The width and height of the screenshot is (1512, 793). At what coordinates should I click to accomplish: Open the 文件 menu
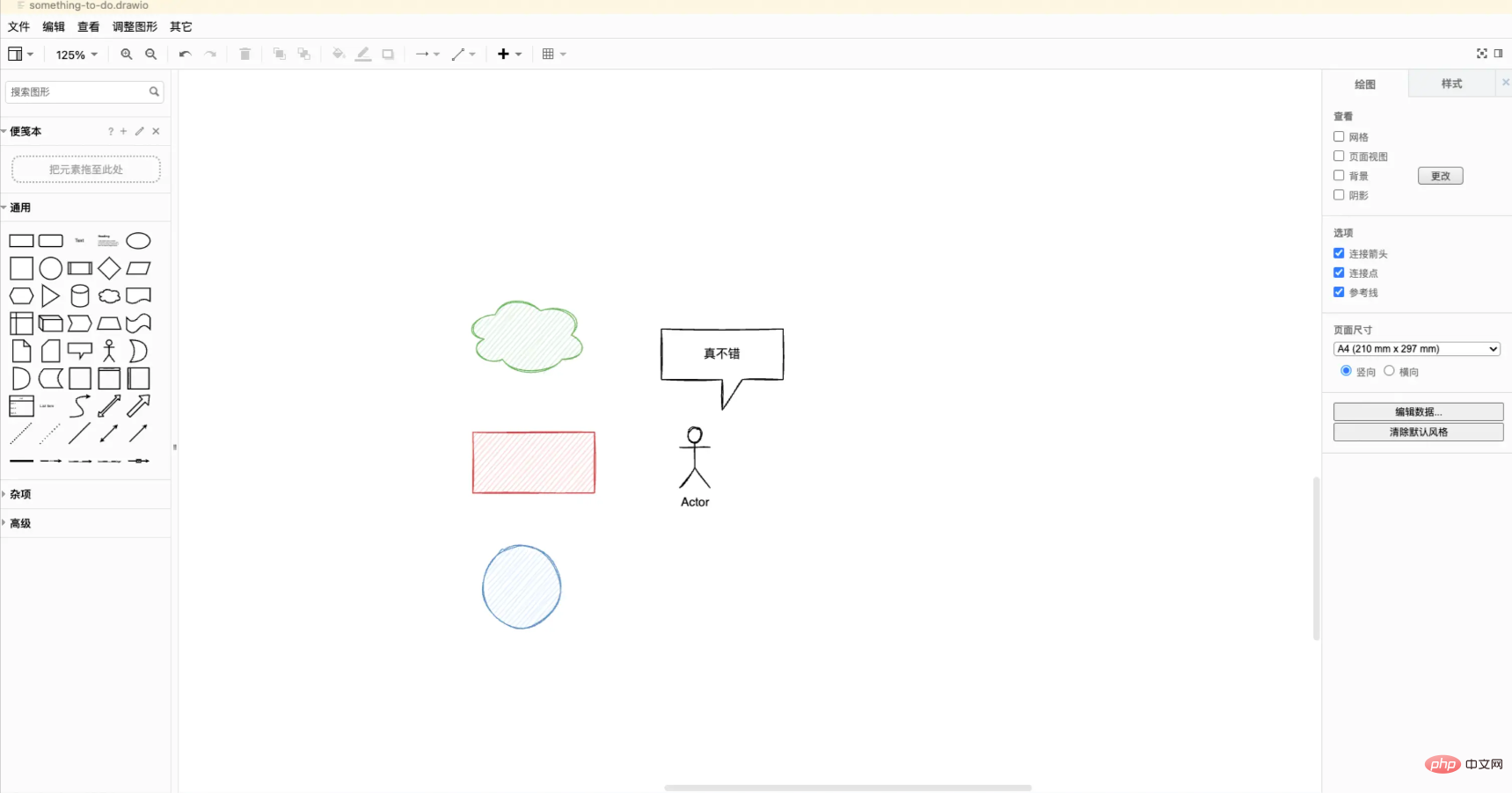[18, 26]
